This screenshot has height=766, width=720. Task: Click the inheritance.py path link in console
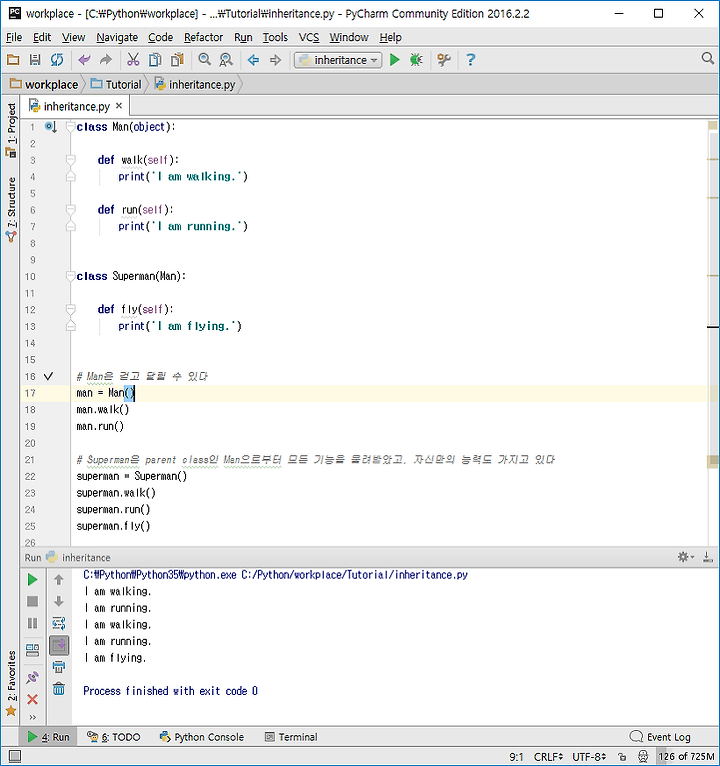tap(354, 574)
